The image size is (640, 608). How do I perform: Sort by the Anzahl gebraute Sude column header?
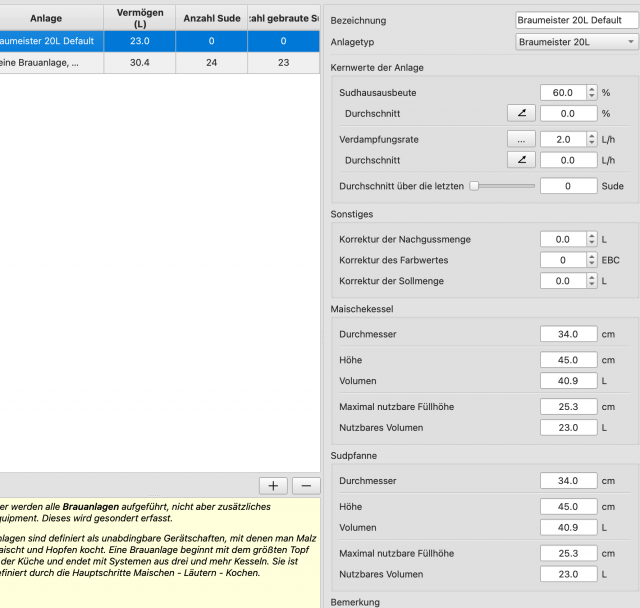point(284,18)
